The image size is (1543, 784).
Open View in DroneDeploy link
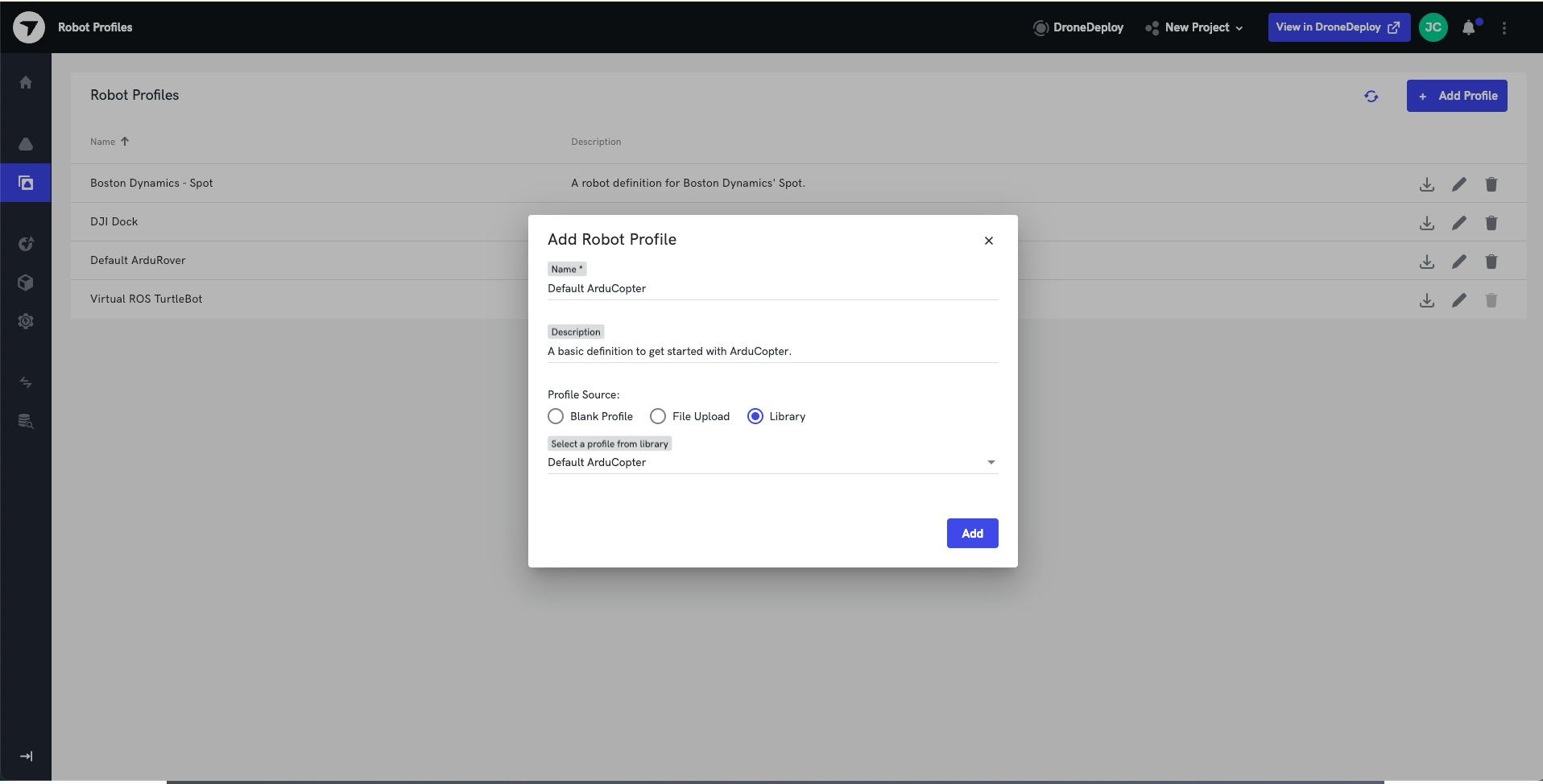[1338, 27]
